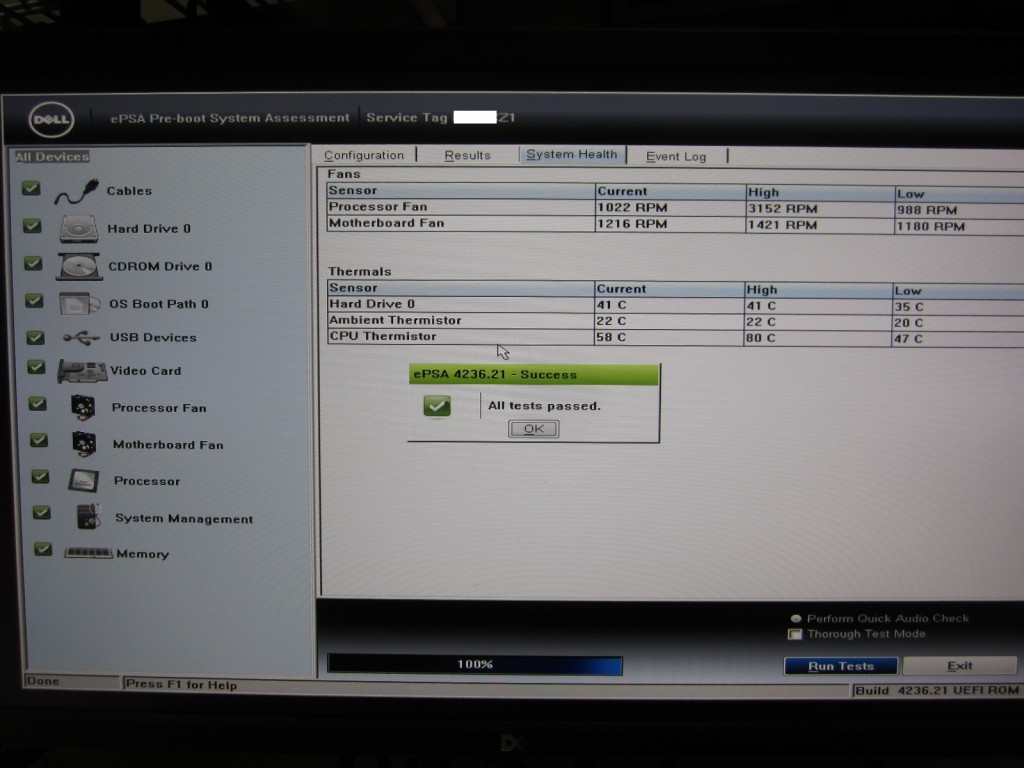Switch to the Configuration tab

point(364,156)
